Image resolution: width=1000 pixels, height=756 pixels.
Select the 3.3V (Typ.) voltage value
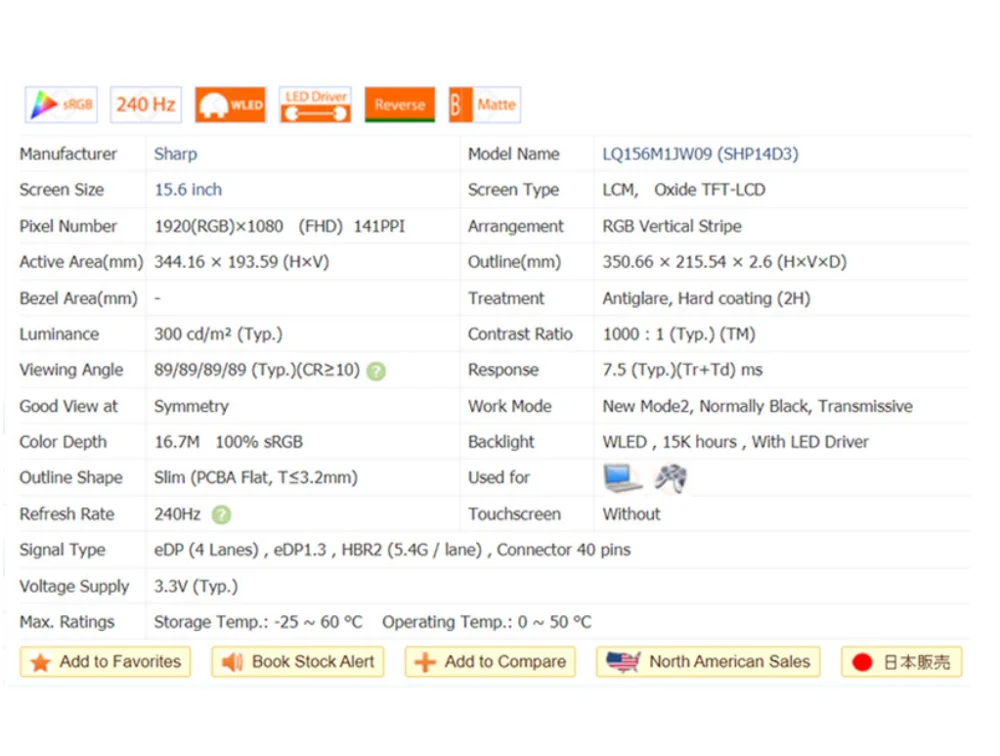pyautogui.click(x=196, y=586)
